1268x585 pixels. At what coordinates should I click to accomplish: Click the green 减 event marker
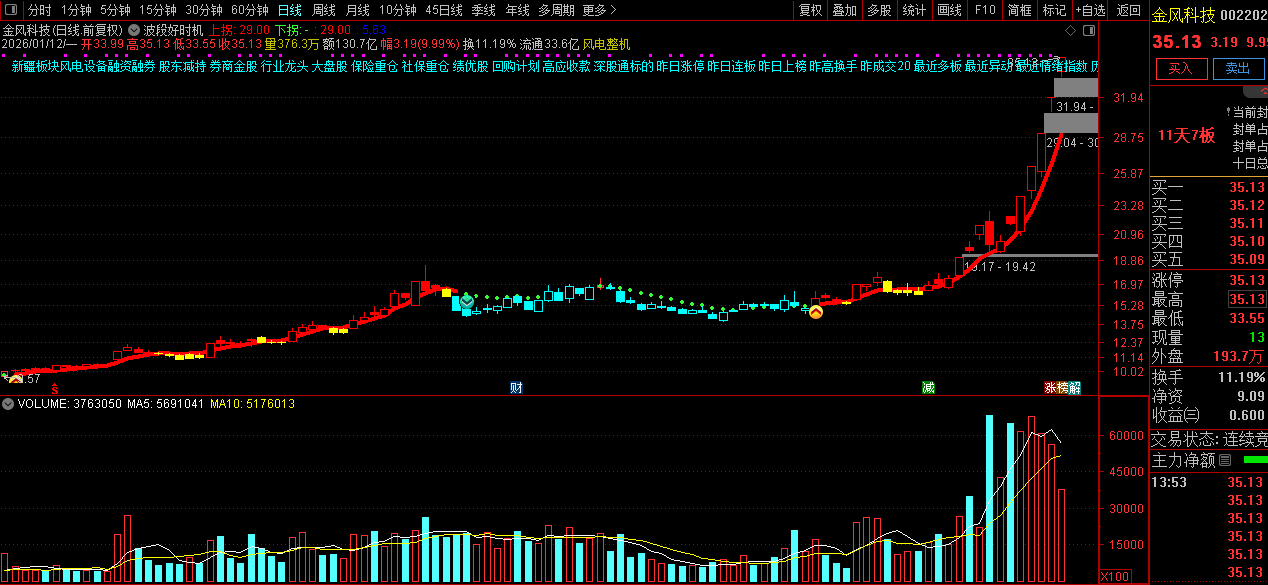pos(928,387)
